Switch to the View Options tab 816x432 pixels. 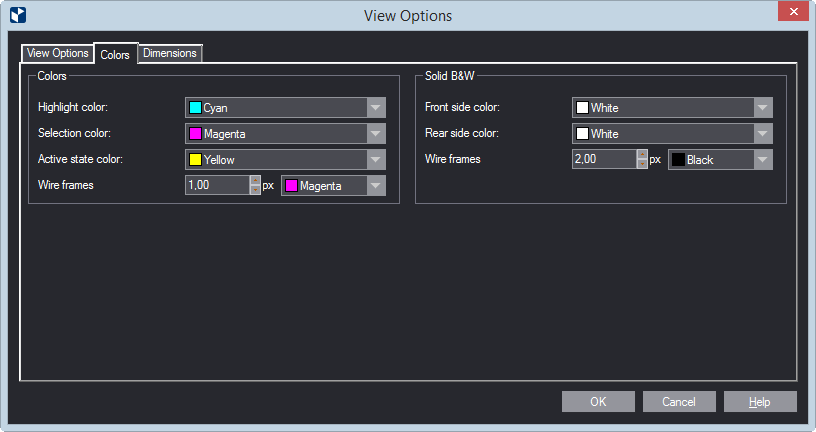(57, 53)
